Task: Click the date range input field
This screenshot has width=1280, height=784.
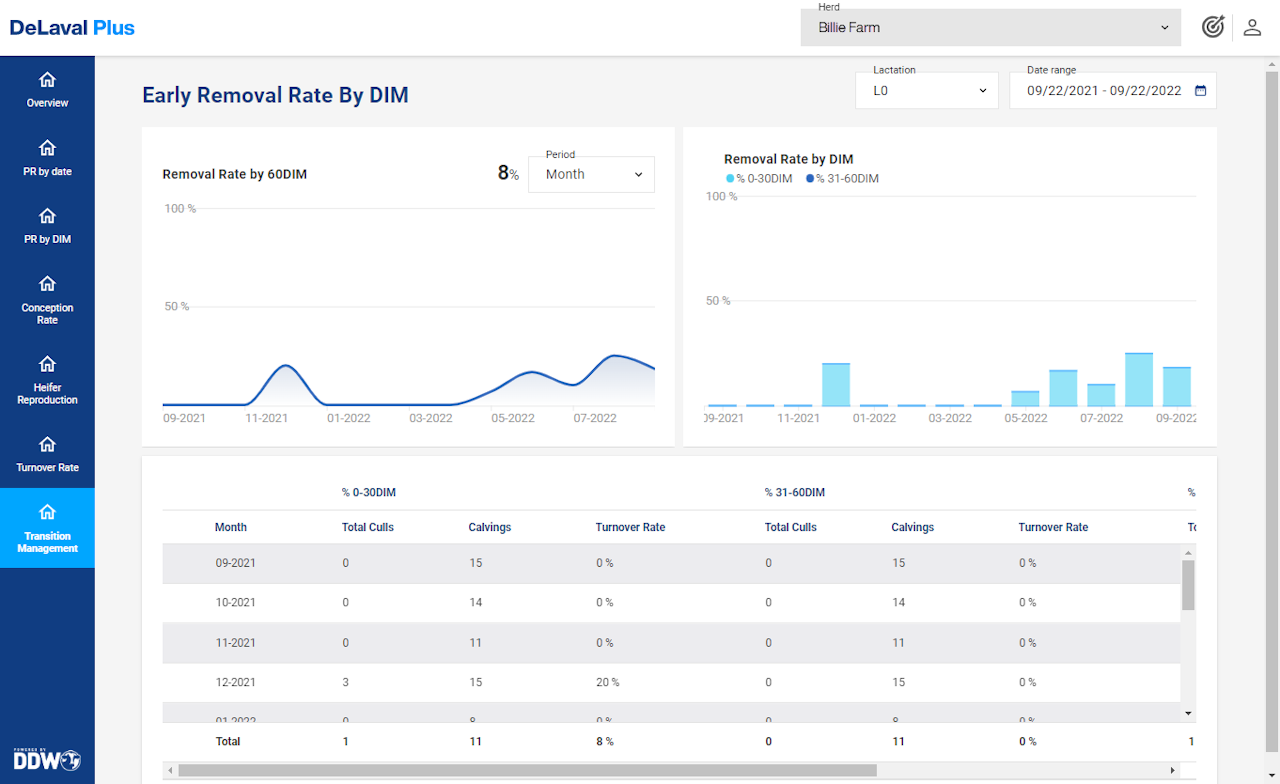Action: 1103,90
